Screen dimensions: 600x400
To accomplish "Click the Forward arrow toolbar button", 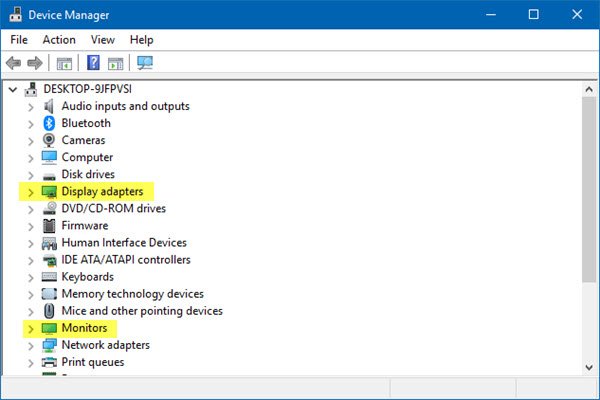I will (x=34, y=63).
